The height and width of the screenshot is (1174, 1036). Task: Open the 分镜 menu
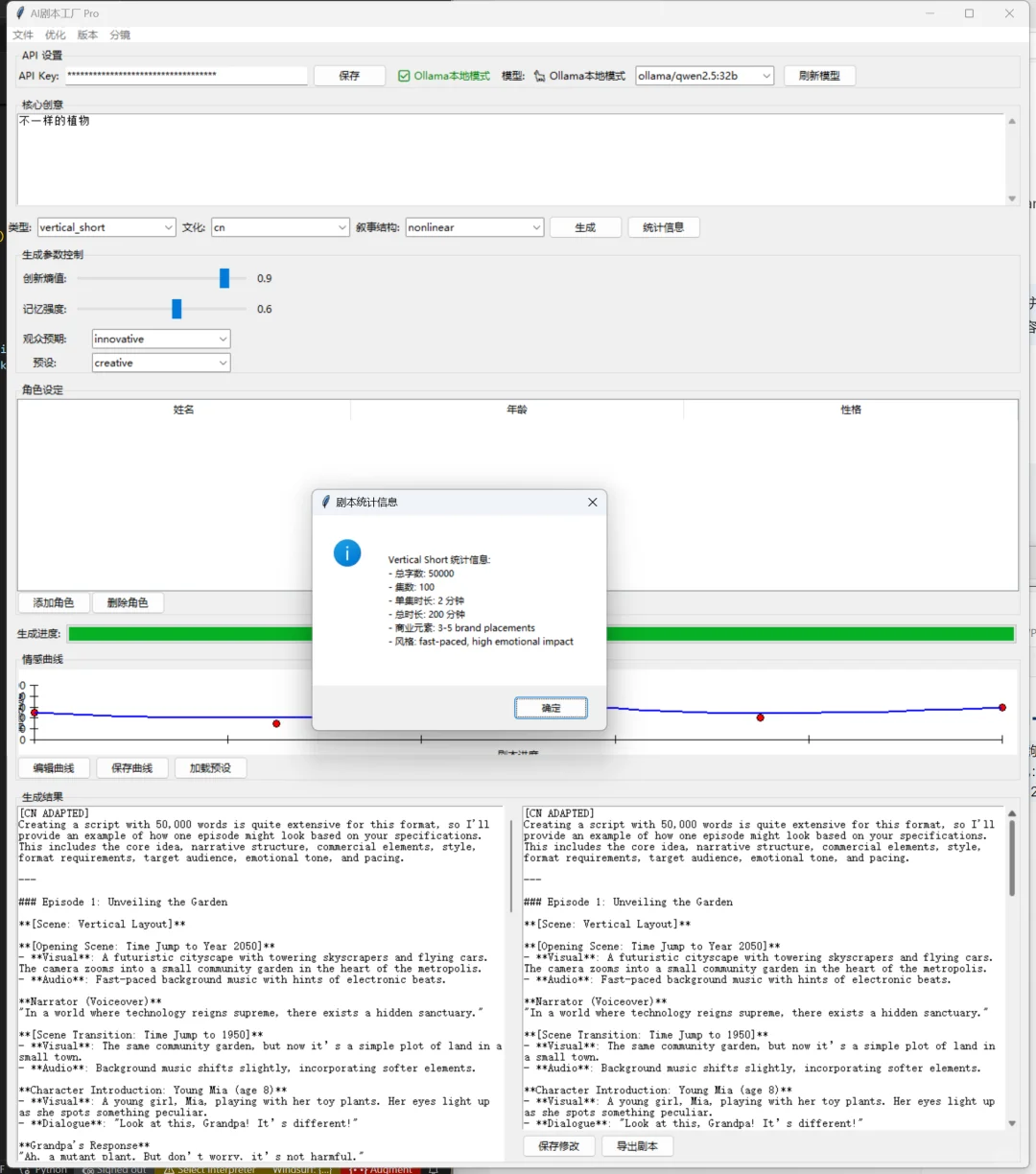pos(120,35)
